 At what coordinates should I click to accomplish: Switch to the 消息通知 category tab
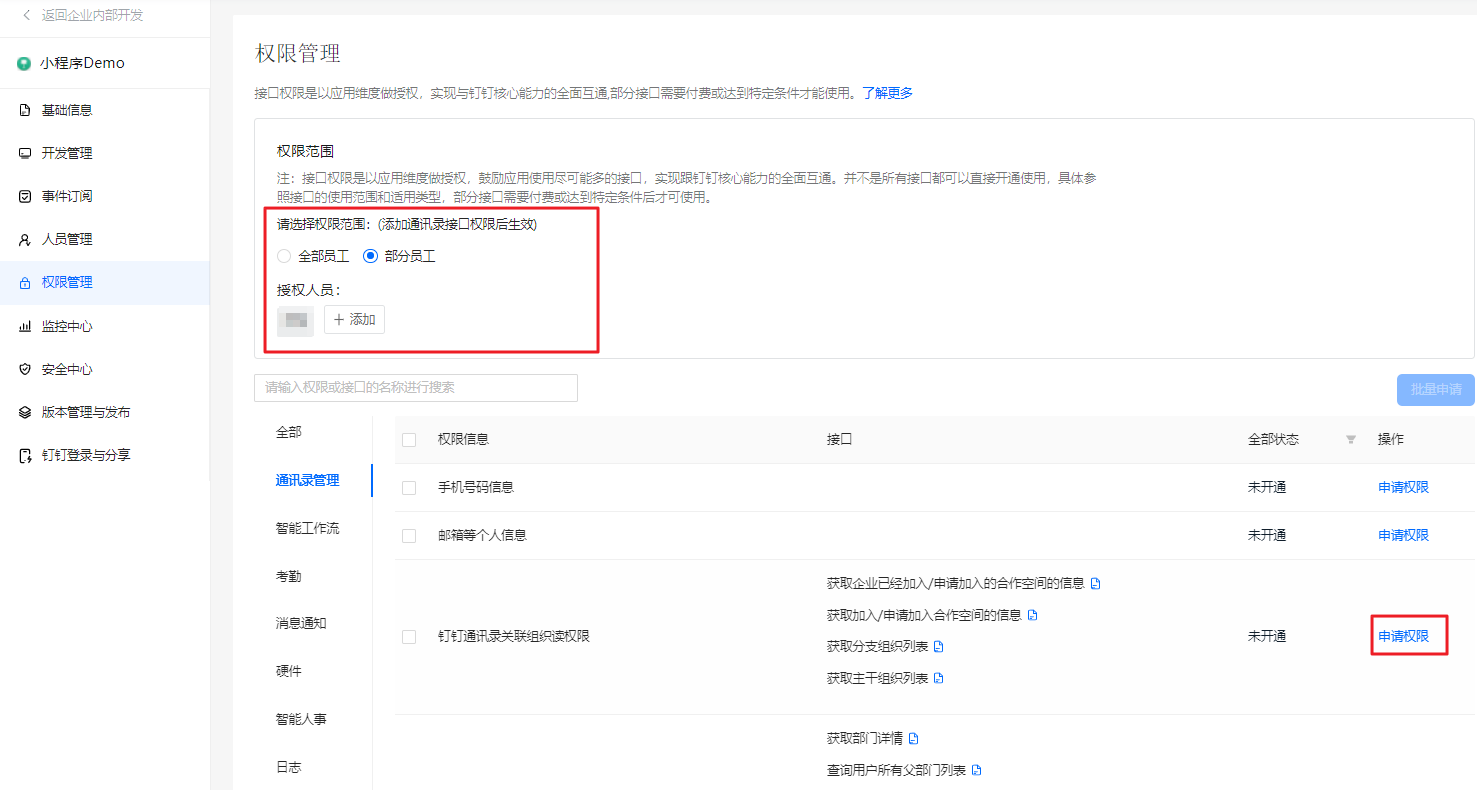tap(301, 623)
